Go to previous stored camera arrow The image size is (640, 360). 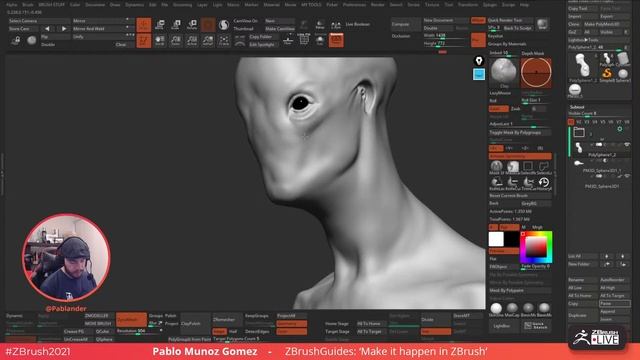[47, 29]
